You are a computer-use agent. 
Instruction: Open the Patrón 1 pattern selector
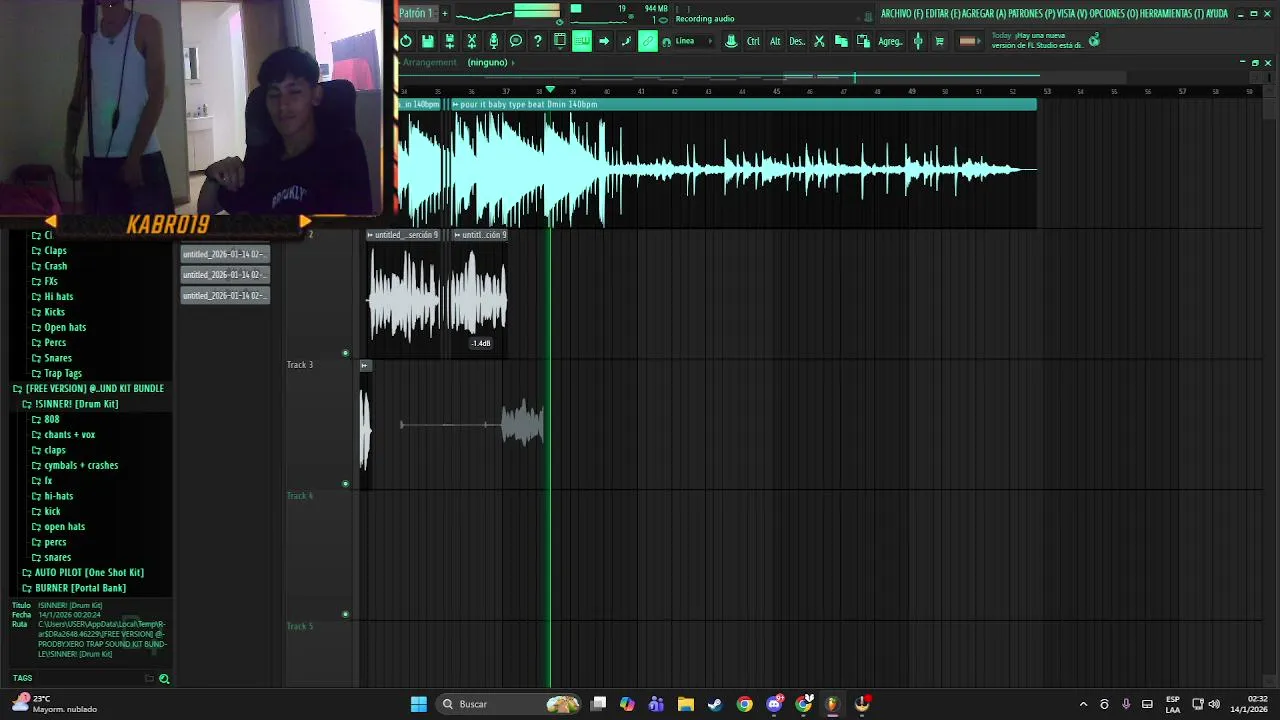pos(416,13)
